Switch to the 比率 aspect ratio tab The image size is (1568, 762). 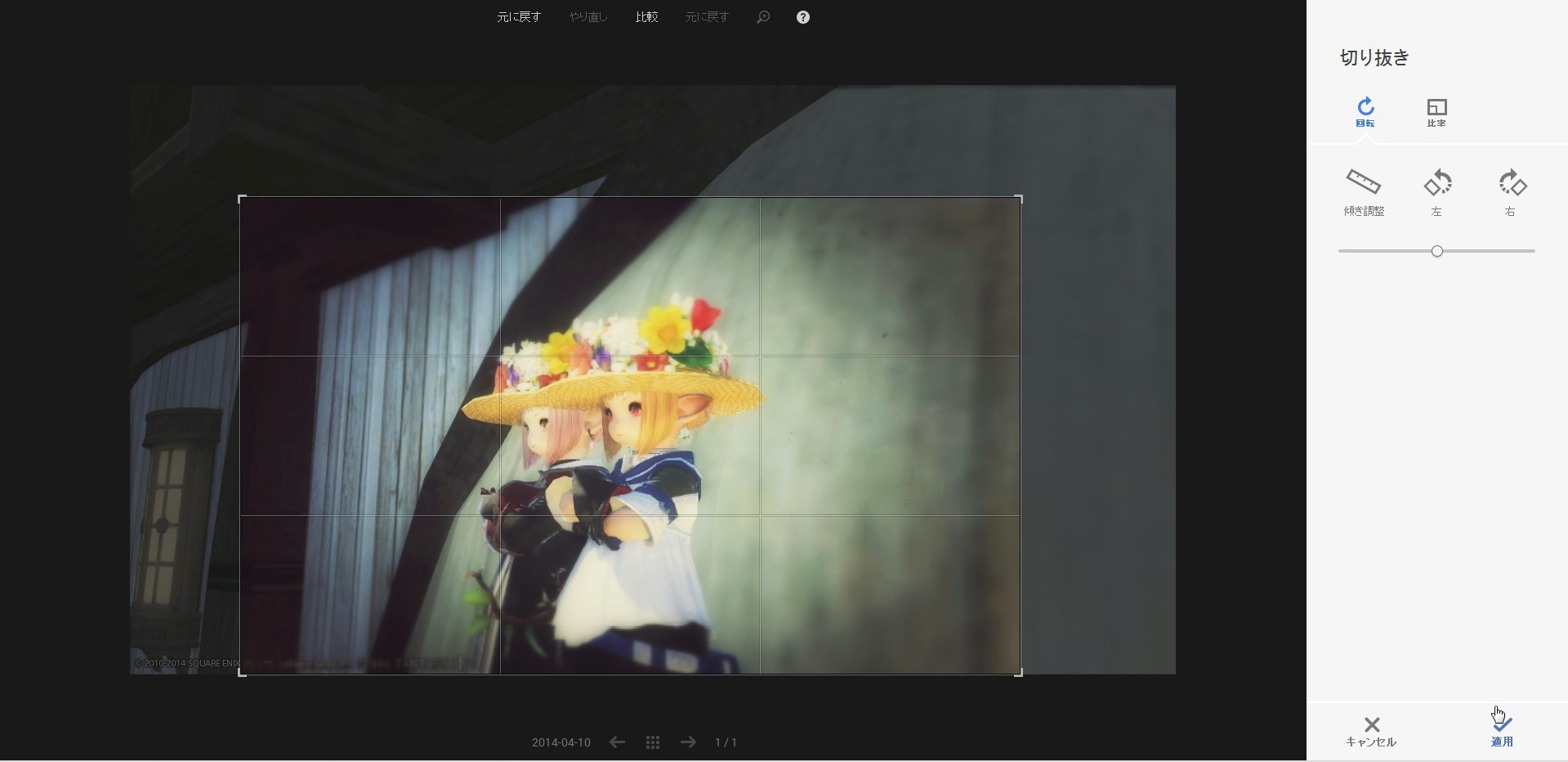pyautogui.click(x=1436, y=112)
